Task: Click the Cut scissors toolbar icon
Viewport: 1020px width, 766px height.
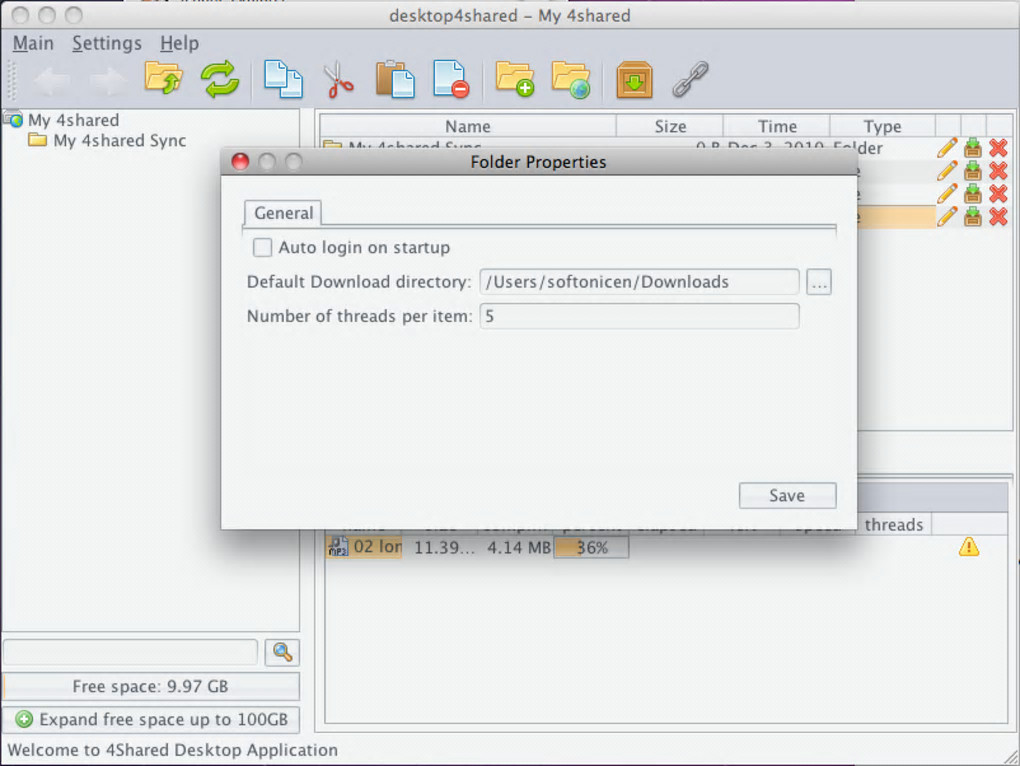Action: 339,79
